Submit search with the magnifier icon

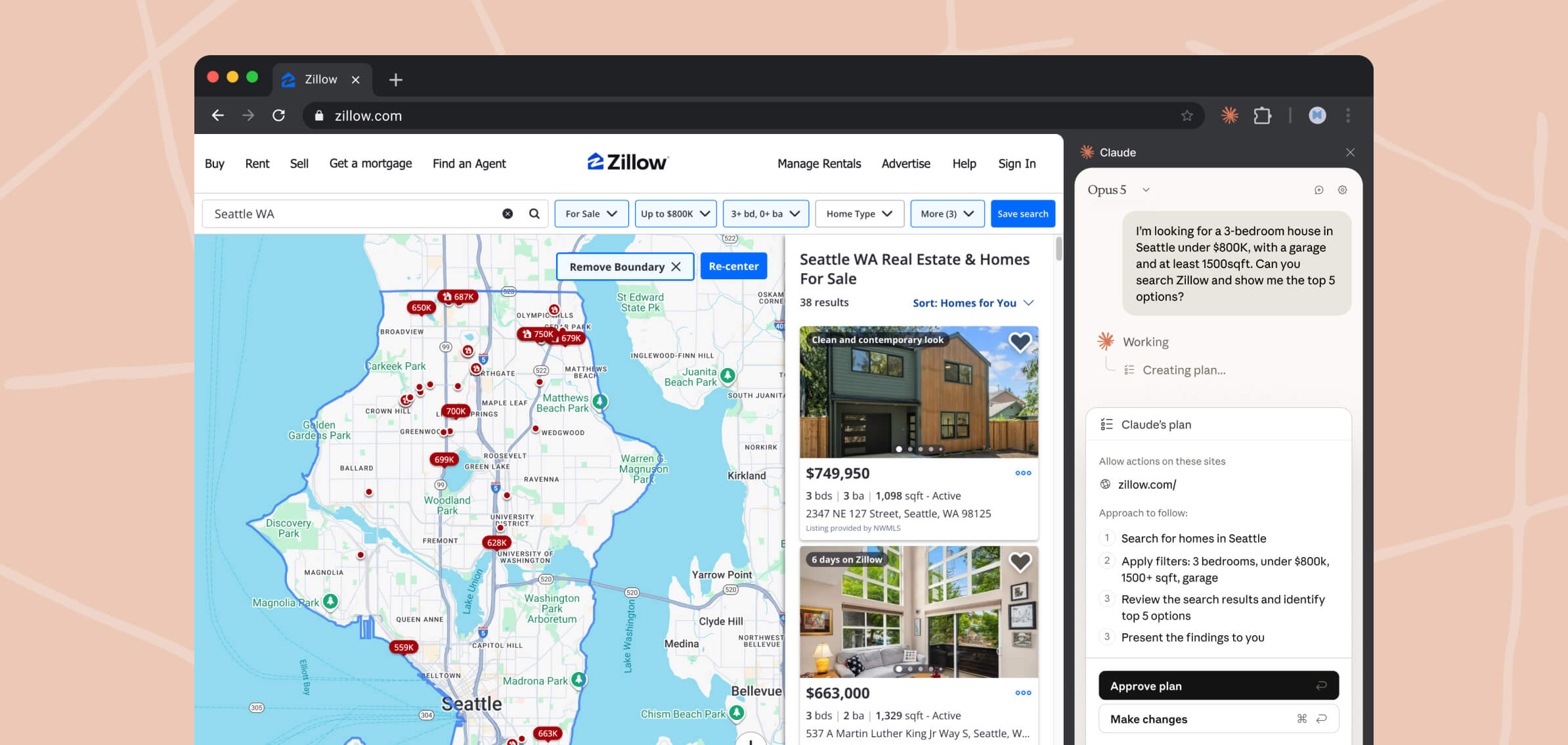click(534, 214)
